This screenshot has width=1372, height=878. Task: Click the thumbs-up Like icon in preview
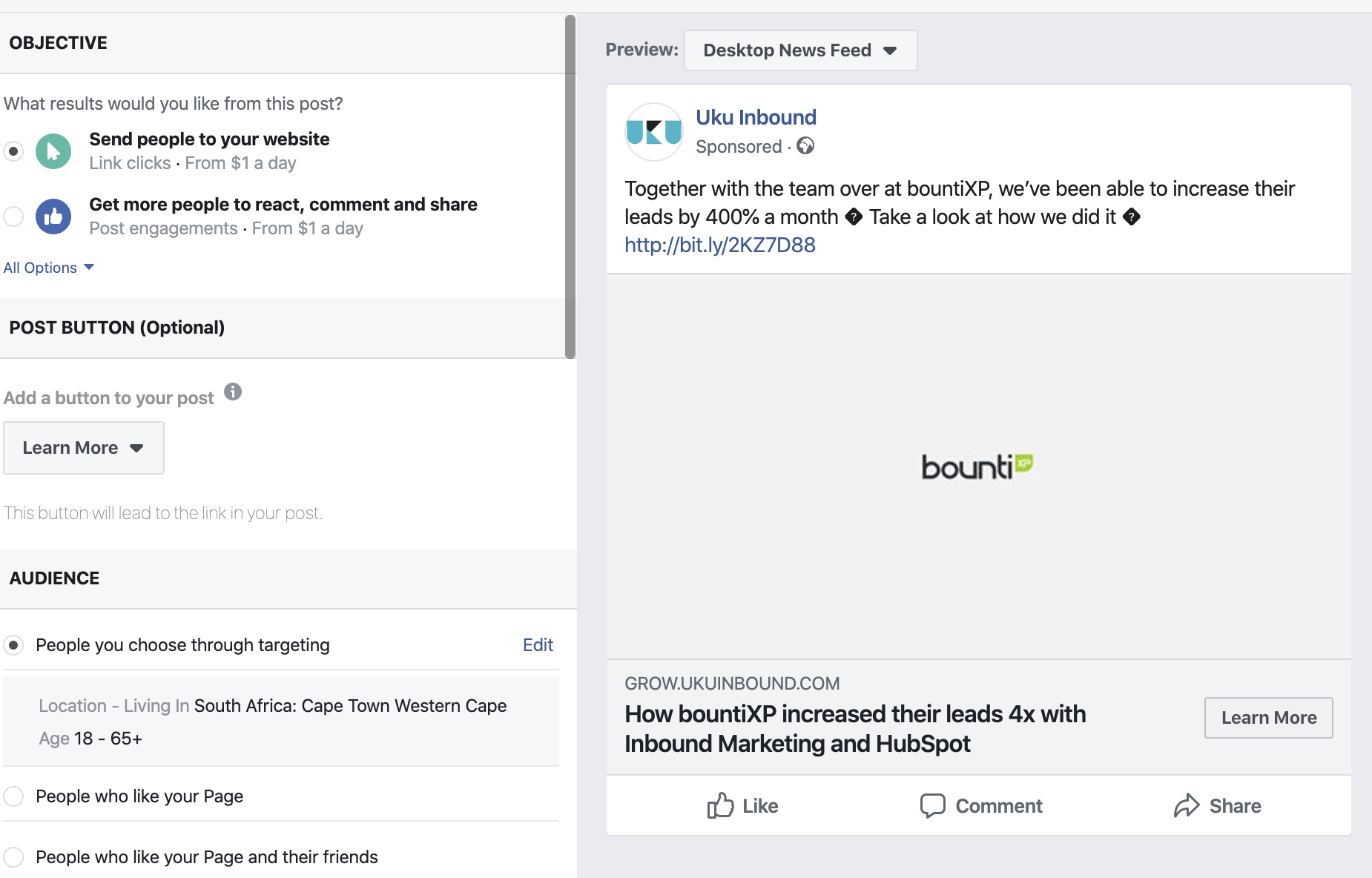720,805
